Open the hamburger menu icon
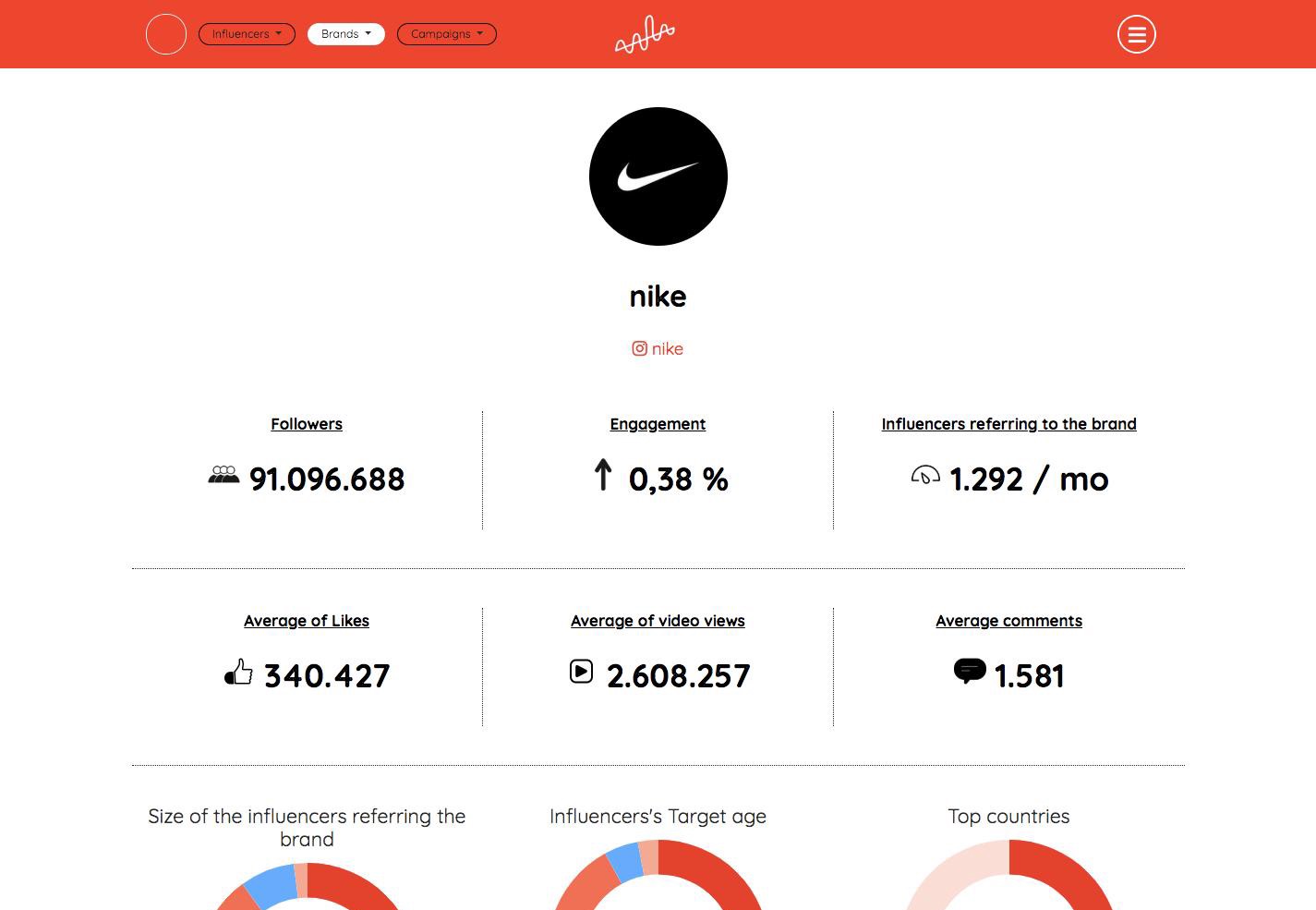Screen dimensions: 1316x910 click(1136, 34)
